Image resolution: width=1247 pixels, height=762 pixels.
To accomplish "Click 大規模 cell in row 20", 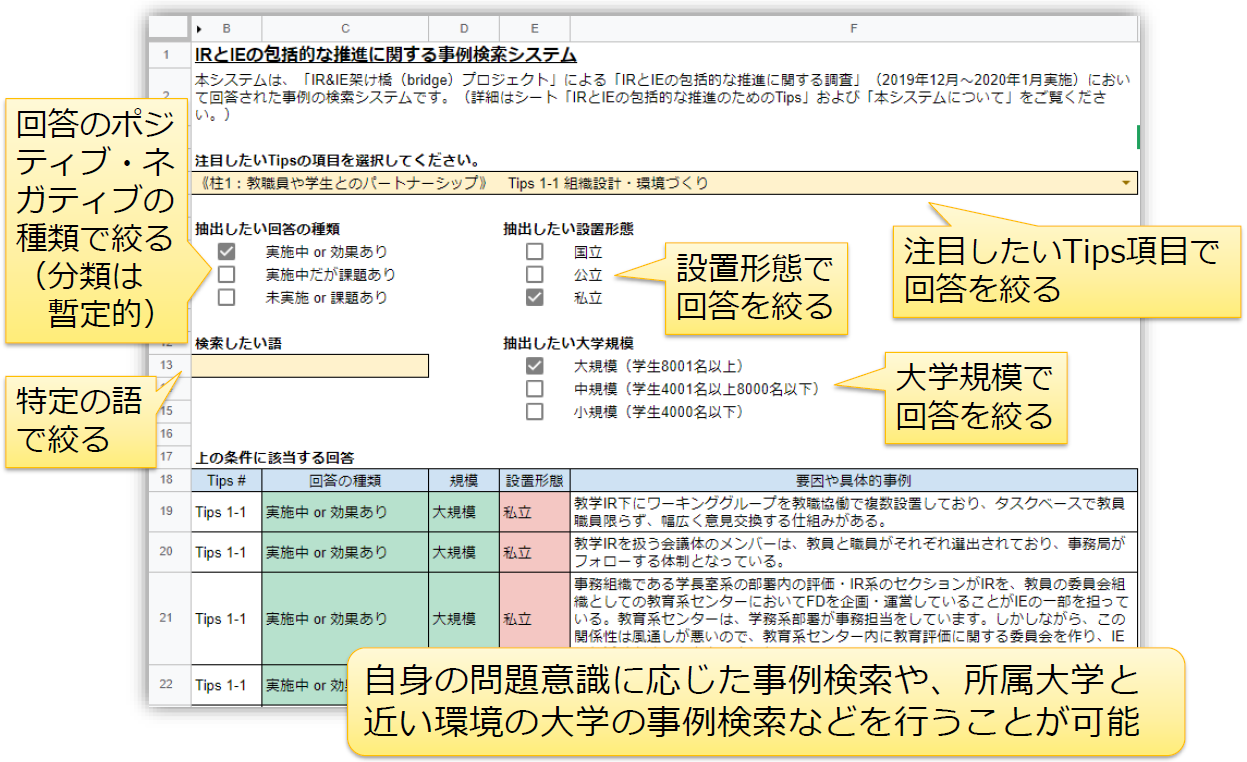I will point(464,552).
